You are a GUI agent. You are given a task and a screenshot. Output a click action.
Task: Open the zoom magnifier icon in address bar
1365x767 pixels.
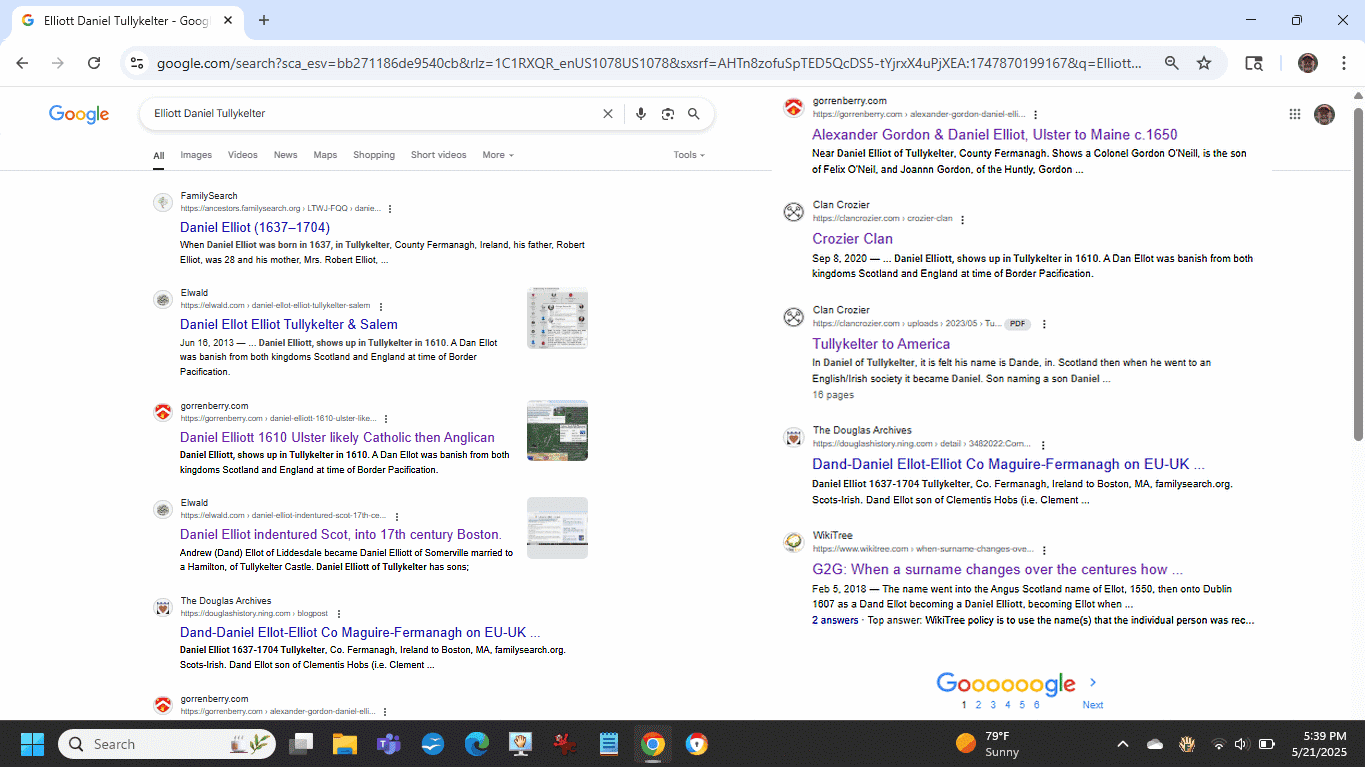1172,63
